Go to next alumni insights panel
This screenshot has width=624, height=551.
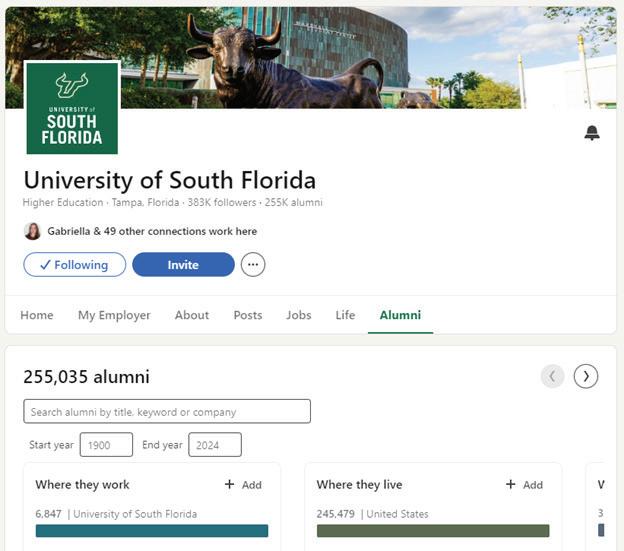(586, 376)
